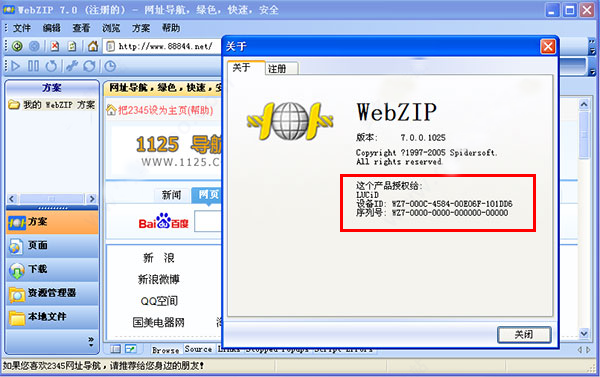Open 国美电器网 link
This screenshot has height=377, width=600.
pos(158,322)
